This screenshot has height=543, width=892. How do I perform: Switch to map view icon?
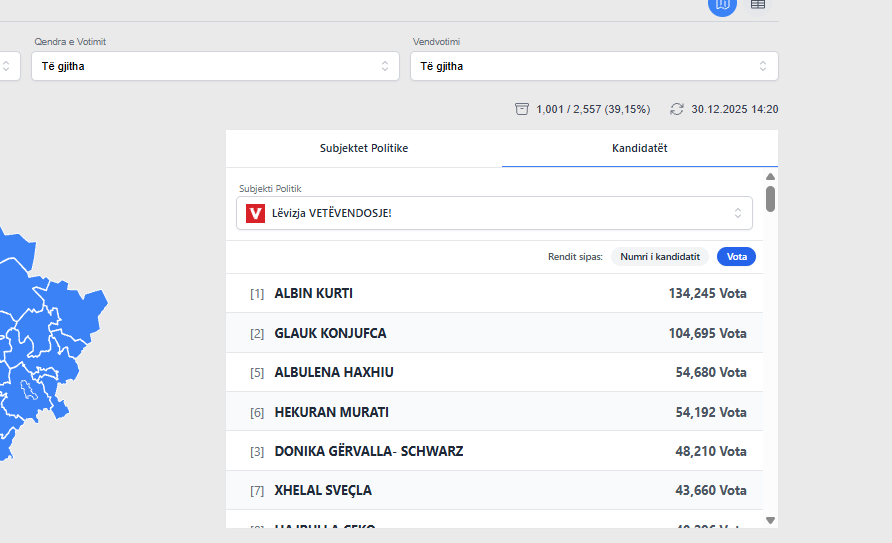[722, 4]
